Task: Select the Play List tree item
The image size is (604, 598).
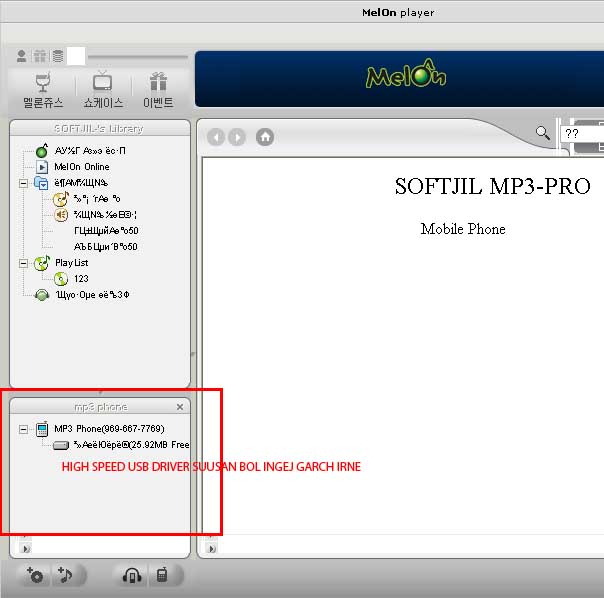Action: click(61, 263)
